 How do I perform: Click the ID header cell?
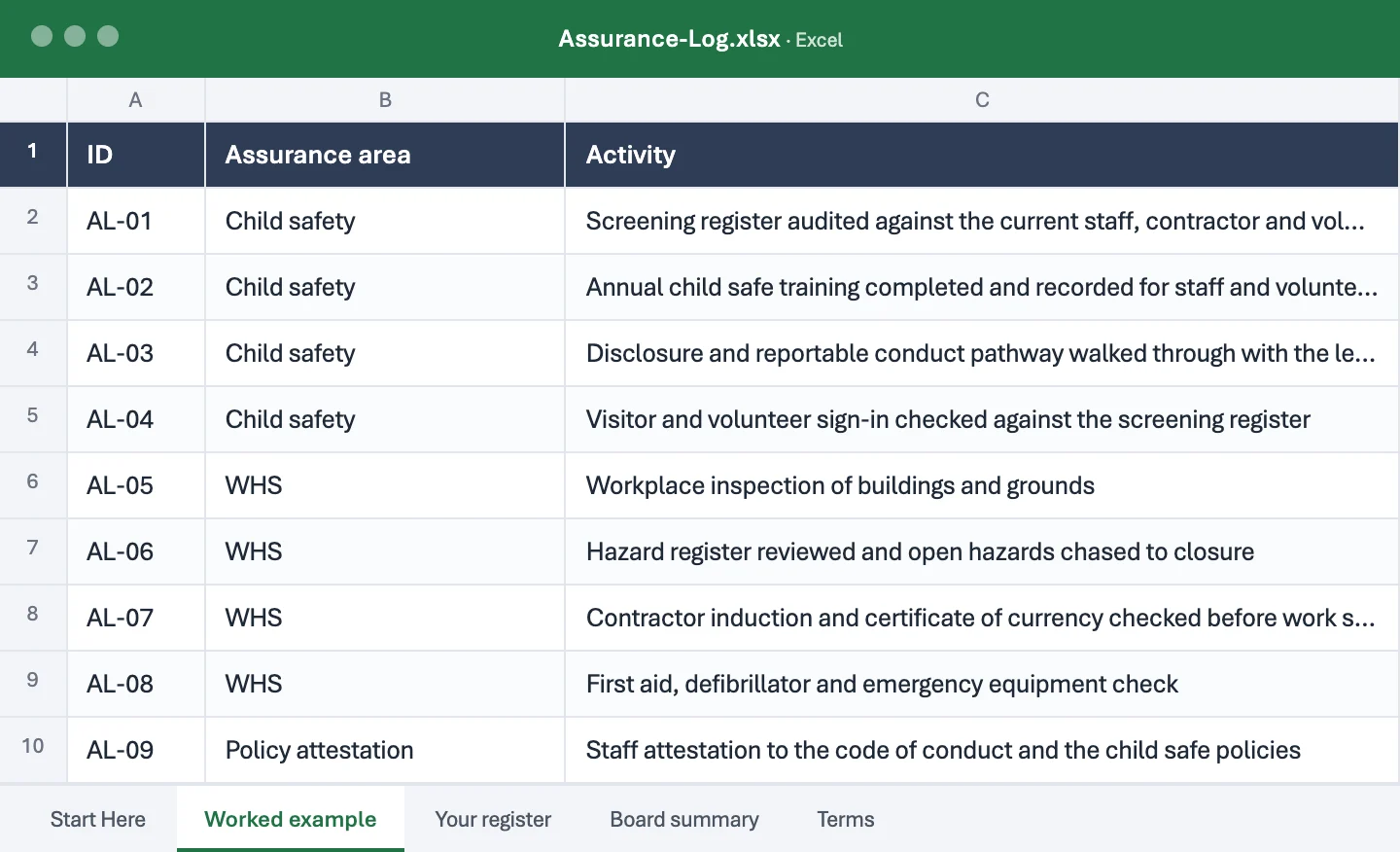136,155
